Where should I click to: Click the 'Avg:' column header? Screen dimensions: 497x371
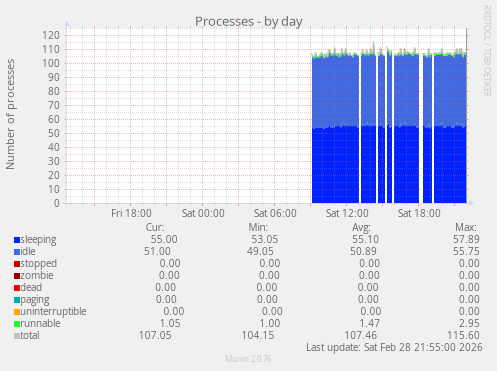361,227
